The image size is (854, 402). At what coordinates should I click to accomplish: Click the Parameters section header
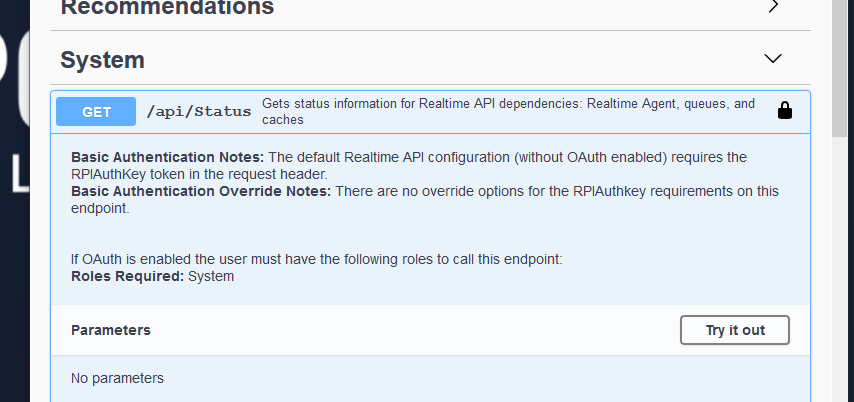click(x=111, y=330)
